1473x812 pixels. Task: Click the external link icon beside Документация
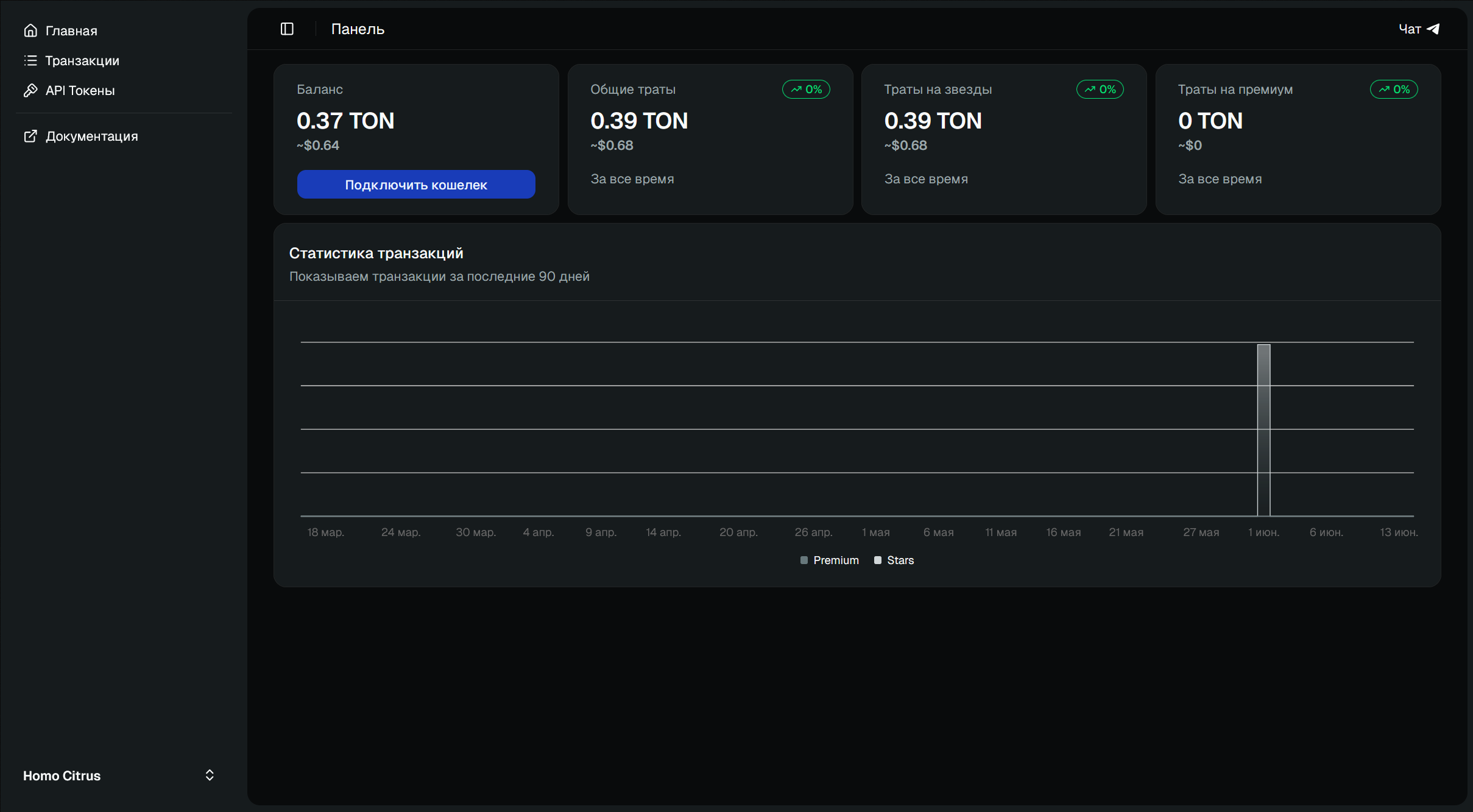[x=30, y=136]
